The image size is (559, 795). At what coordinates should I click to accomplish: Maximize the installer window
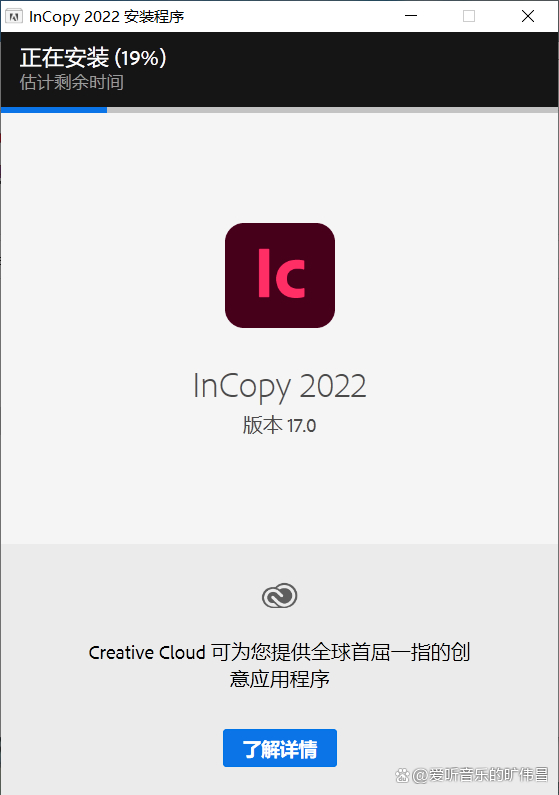coord(469,16)
